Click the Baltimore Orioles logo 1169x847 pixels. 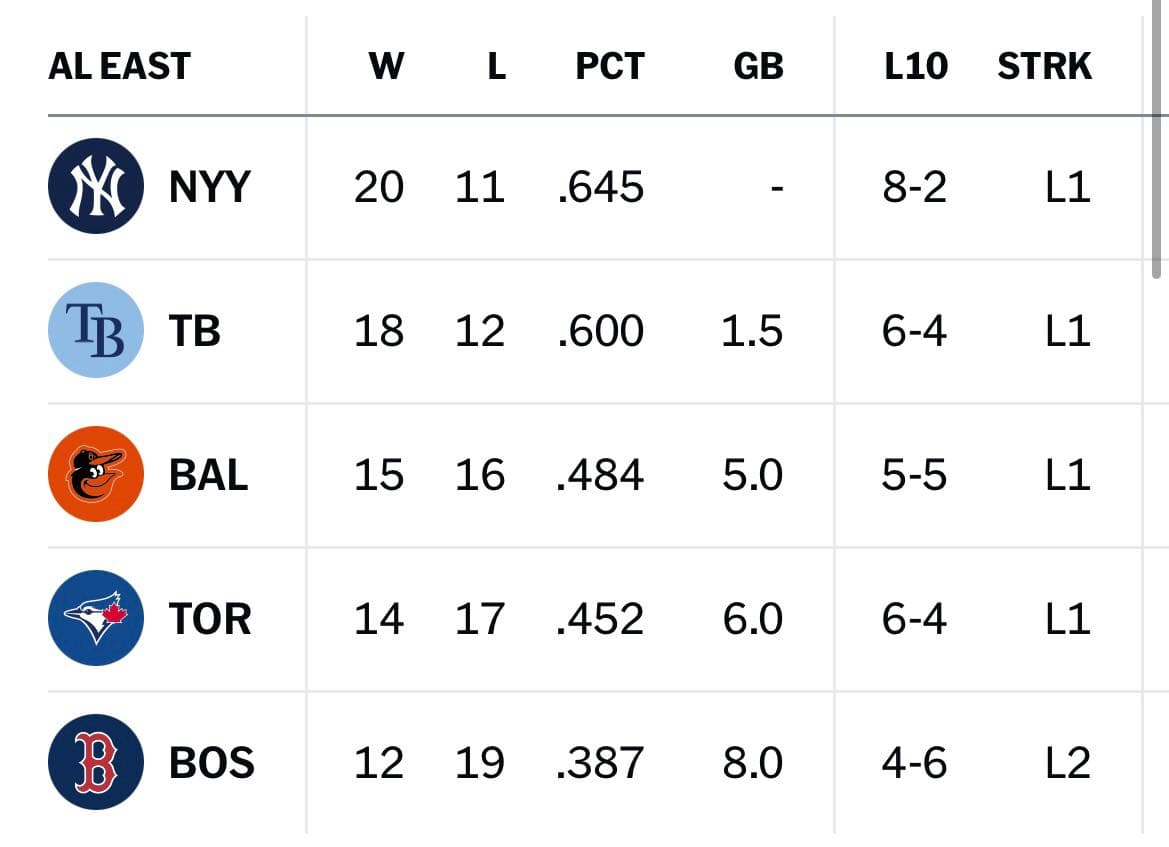96,474
